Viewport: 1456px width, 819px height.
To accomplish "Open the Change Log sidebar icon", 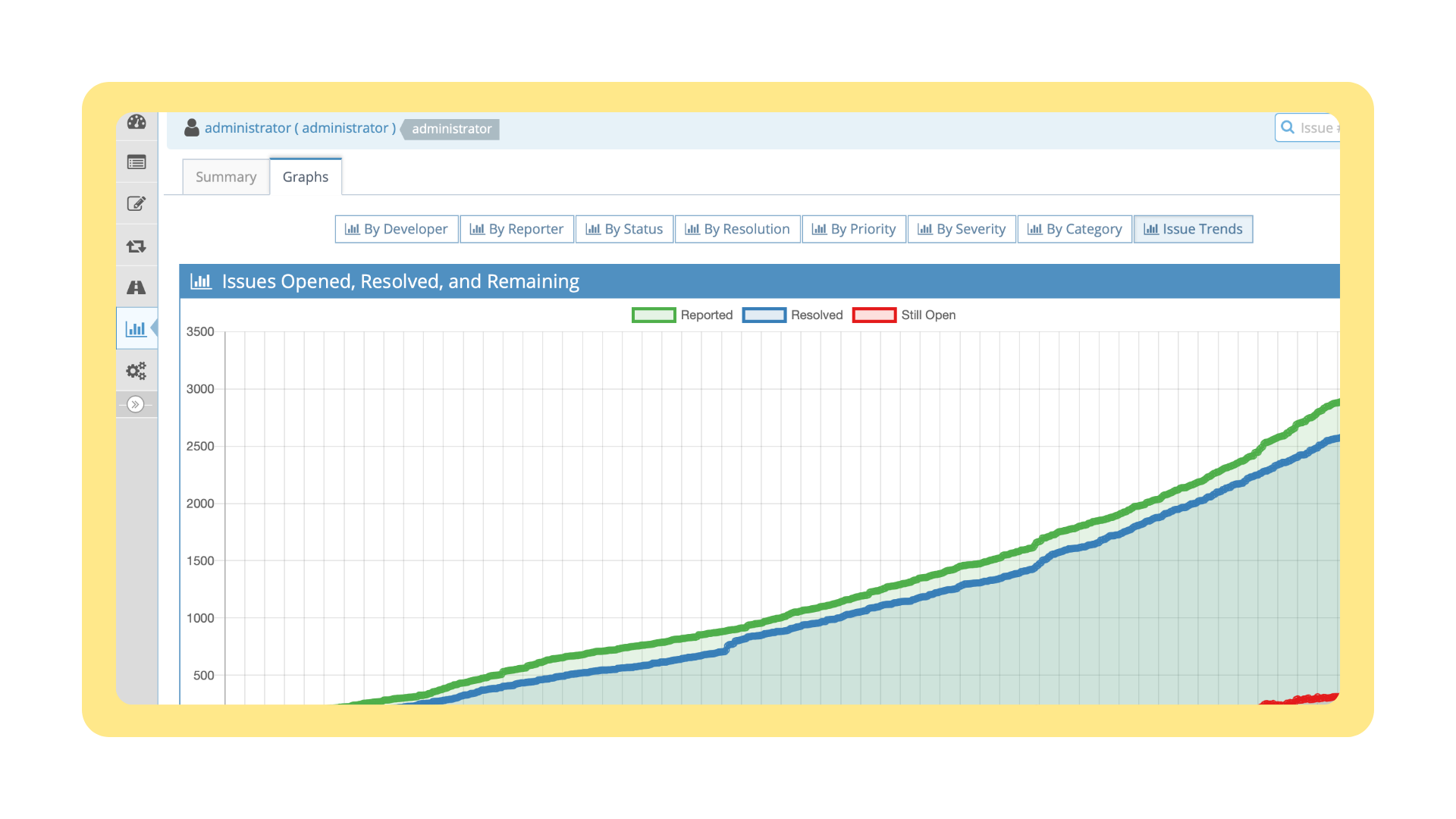I will (x=136, y=245).
